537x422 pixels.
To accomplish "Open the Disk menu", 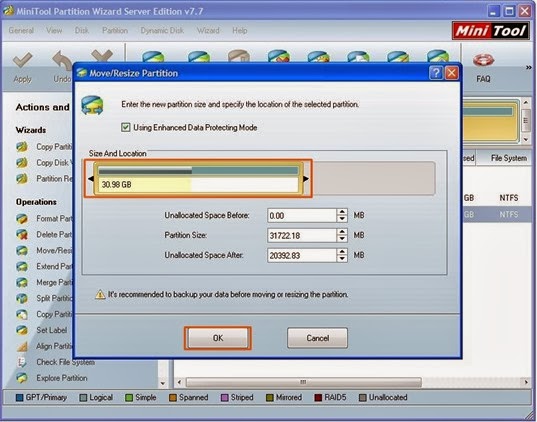I will 82,30.
